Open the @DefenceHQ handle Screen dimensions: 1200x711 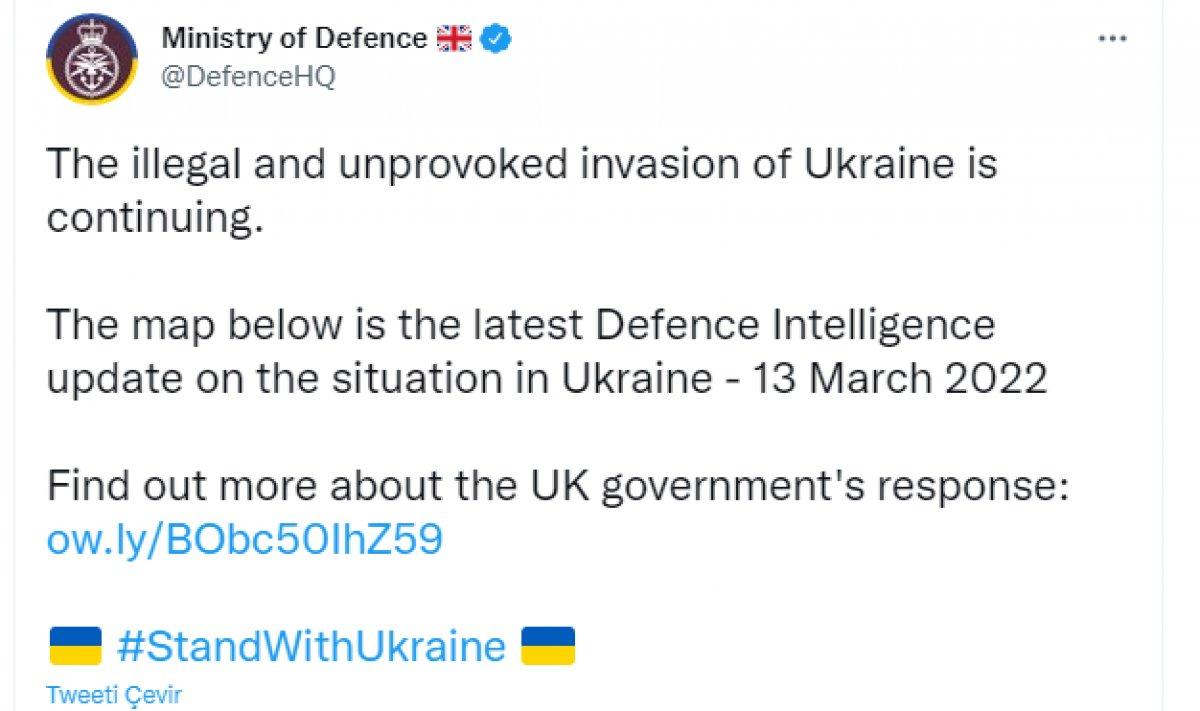pyautogui.click(x=248, y=77)
